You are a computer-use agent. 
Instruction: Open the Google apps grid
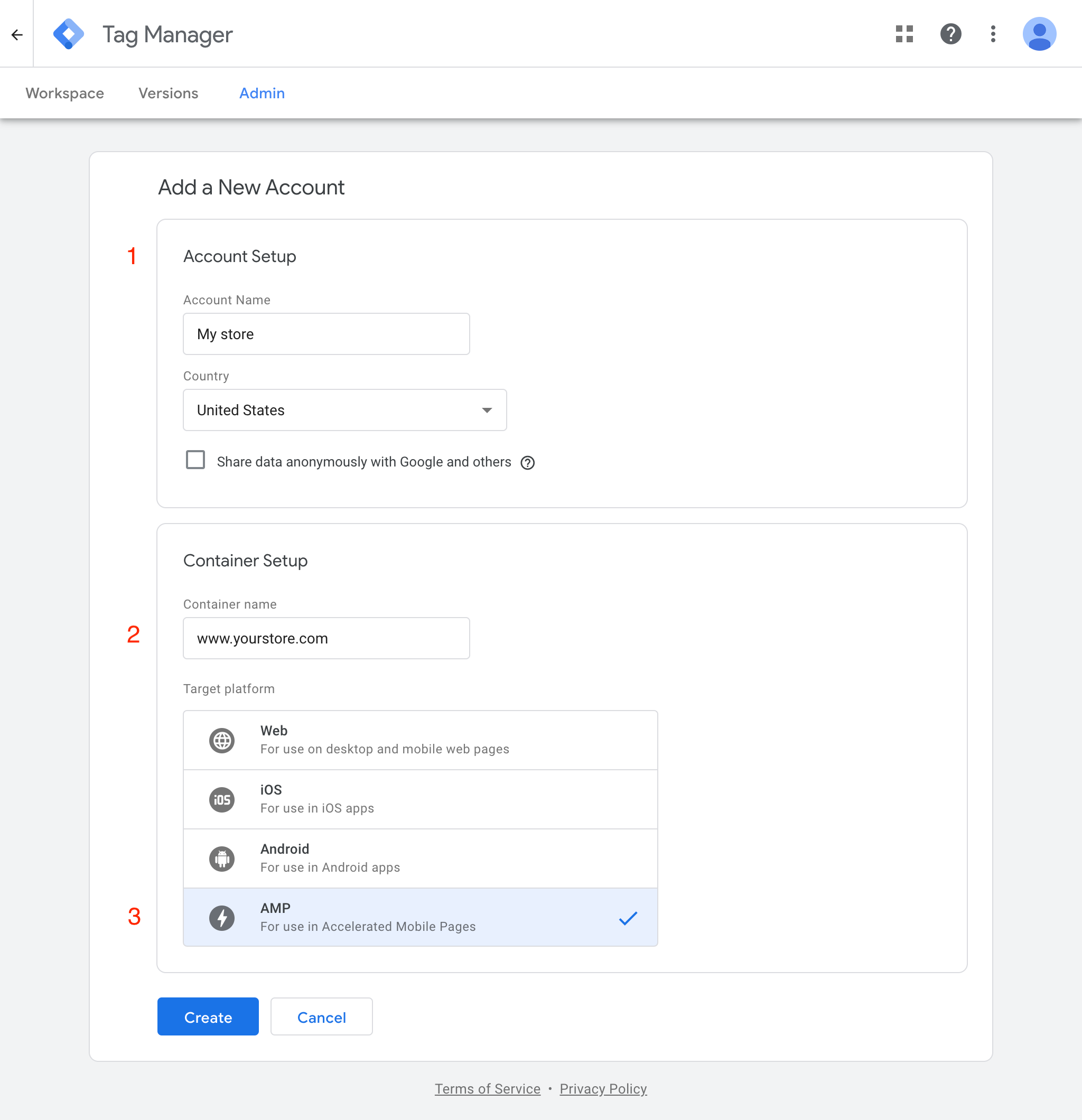point(904,34)
